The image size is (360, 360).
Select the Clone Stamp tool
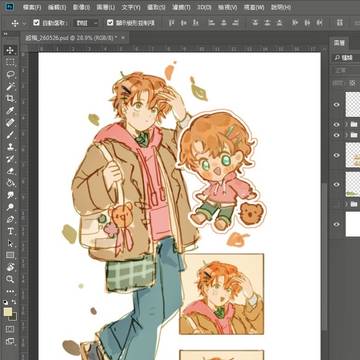click(10, 147)
